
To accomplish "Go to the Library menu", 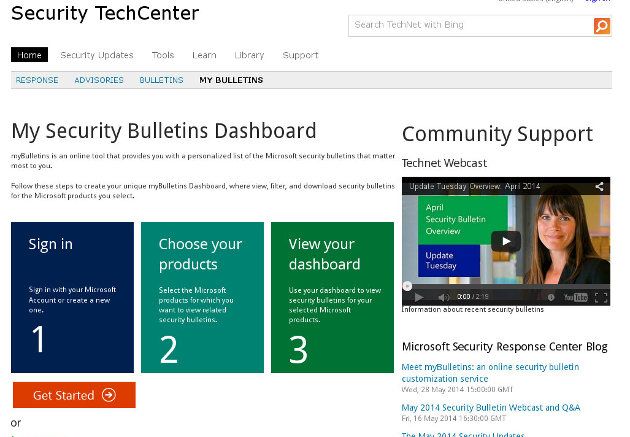I will [x=249, y=55].
